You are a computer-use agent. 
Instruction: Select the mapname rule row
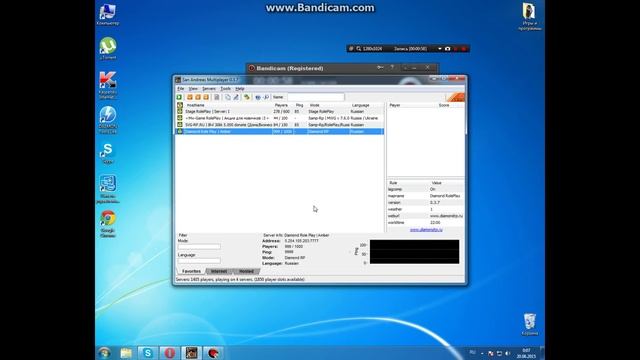tap(426, 196)
